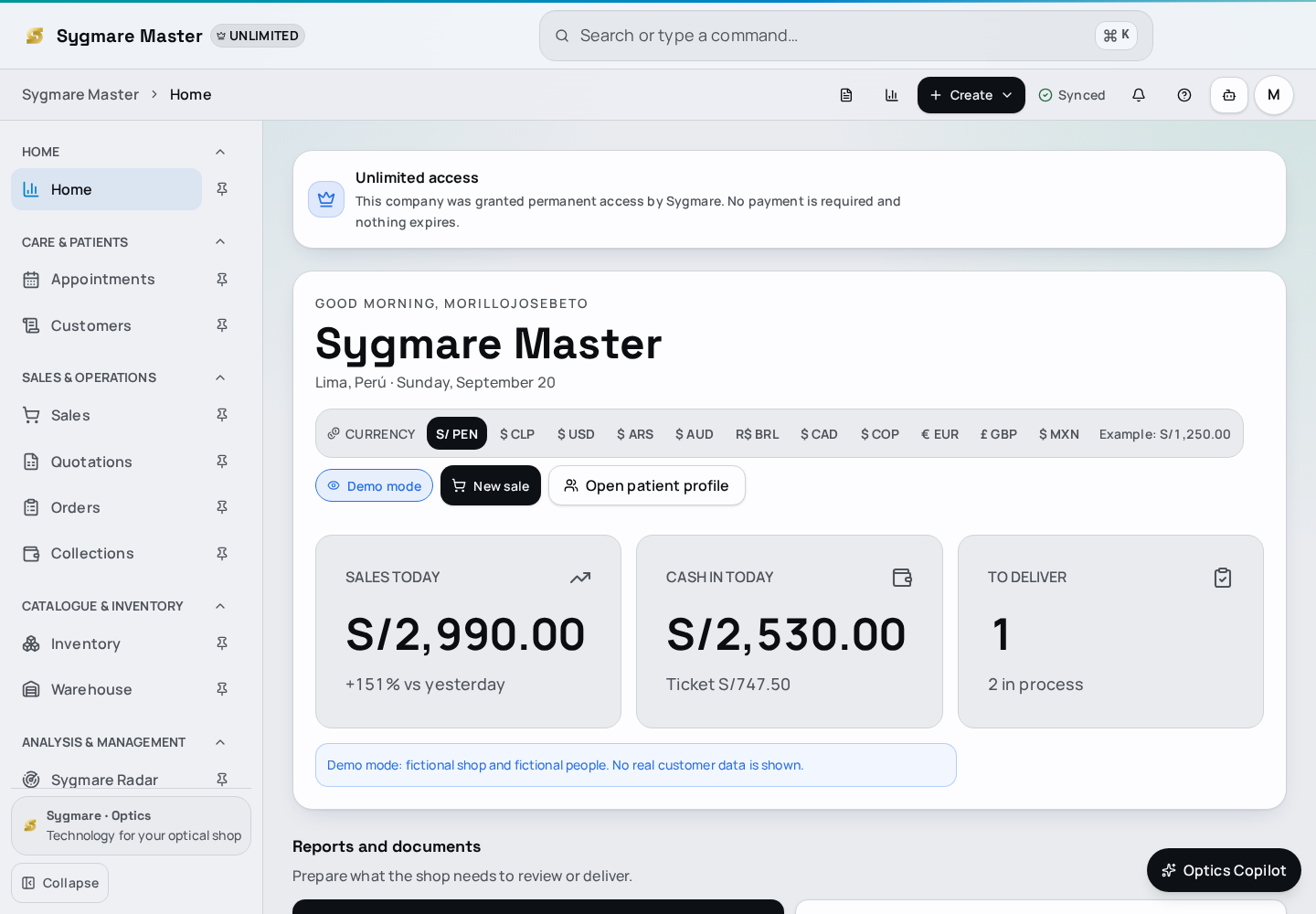Open Quotations in the sidebar

(x=106, y=462)
